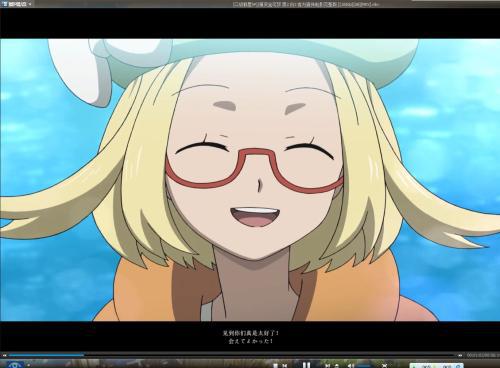Viewport: 500px width, 368px height.
Task: Open file with the eject icon
Action: [337, 366]
